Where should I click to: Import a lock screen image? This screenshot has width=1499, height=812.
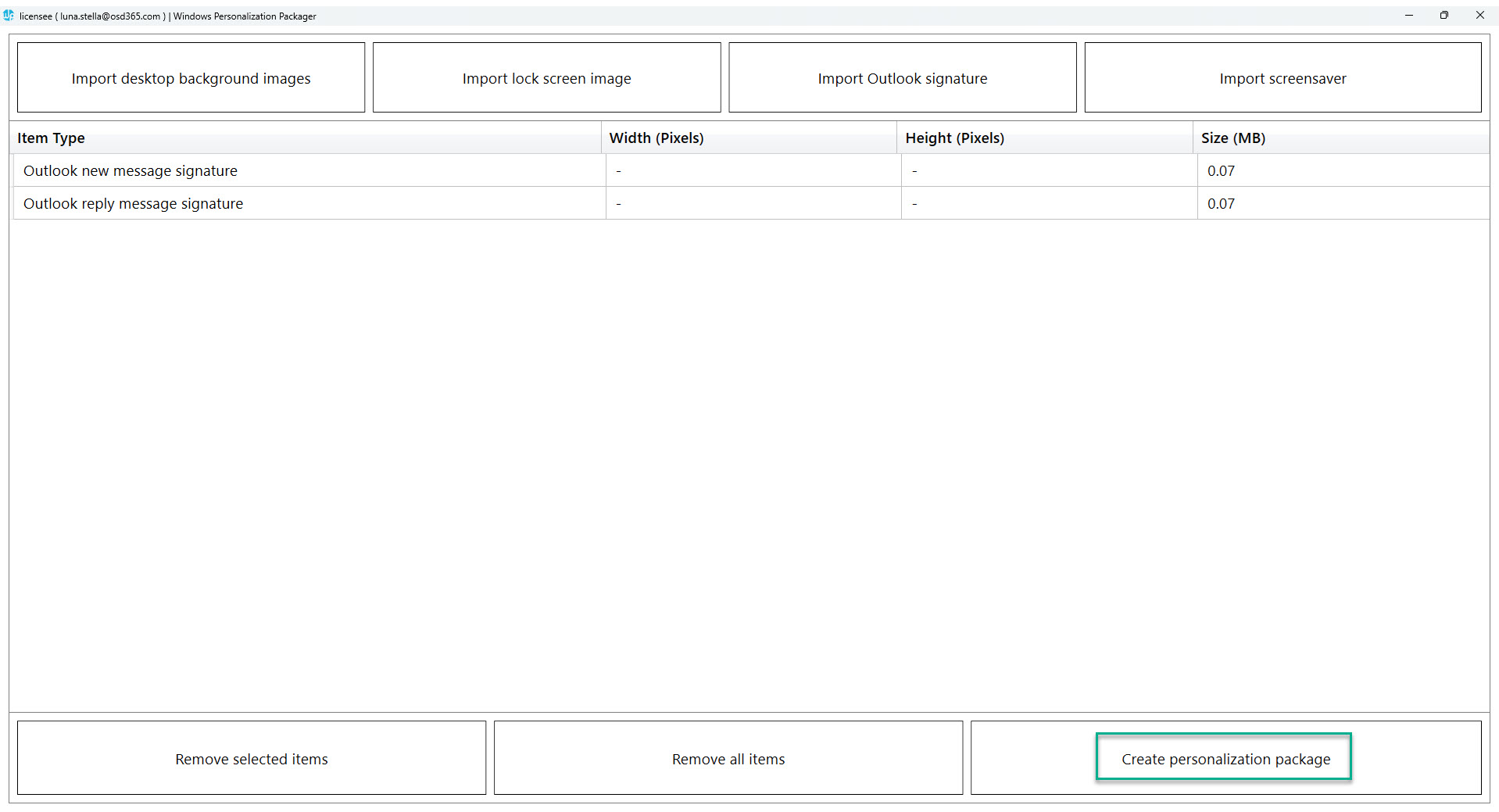[546, 77]
